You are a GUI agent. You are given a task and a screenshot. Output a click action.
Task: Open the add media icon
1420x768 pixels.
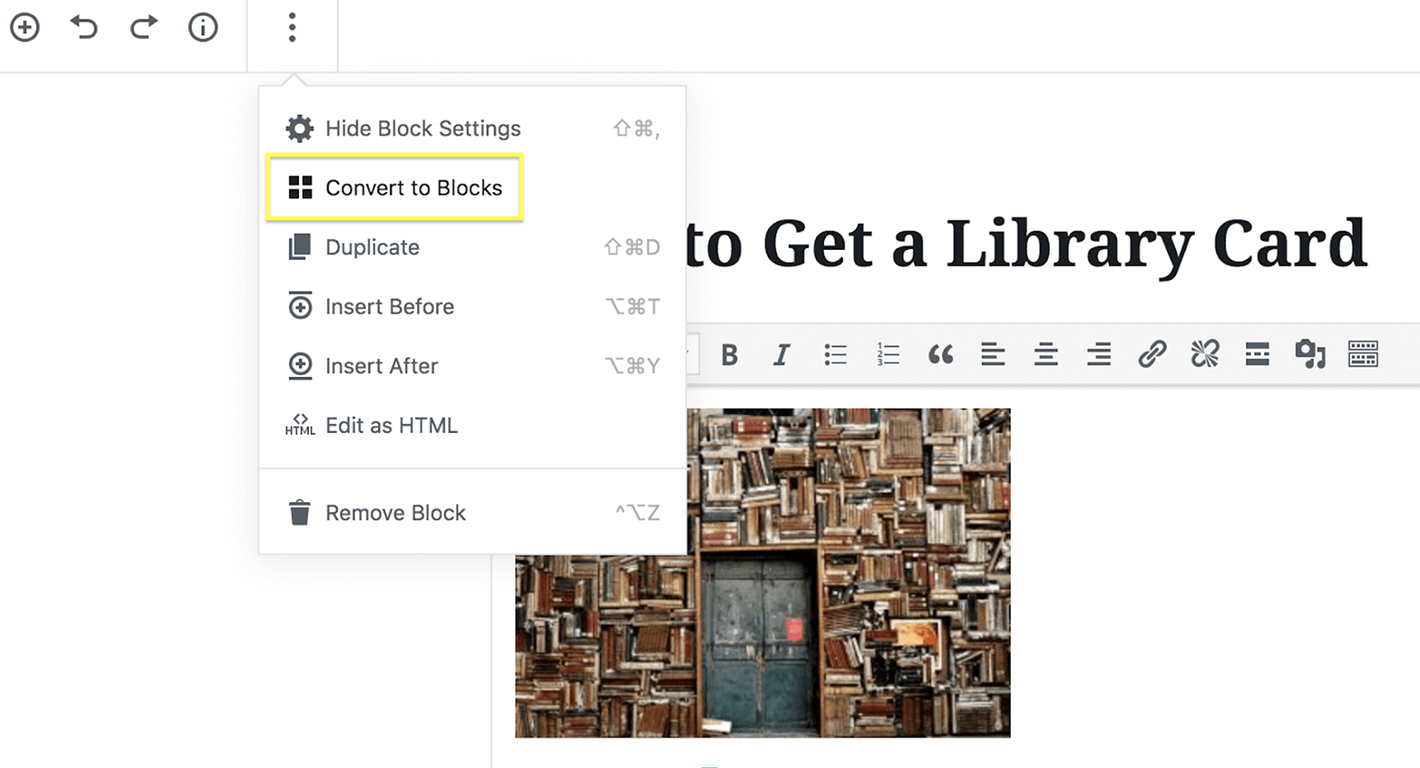click(x=1310, y=354)
